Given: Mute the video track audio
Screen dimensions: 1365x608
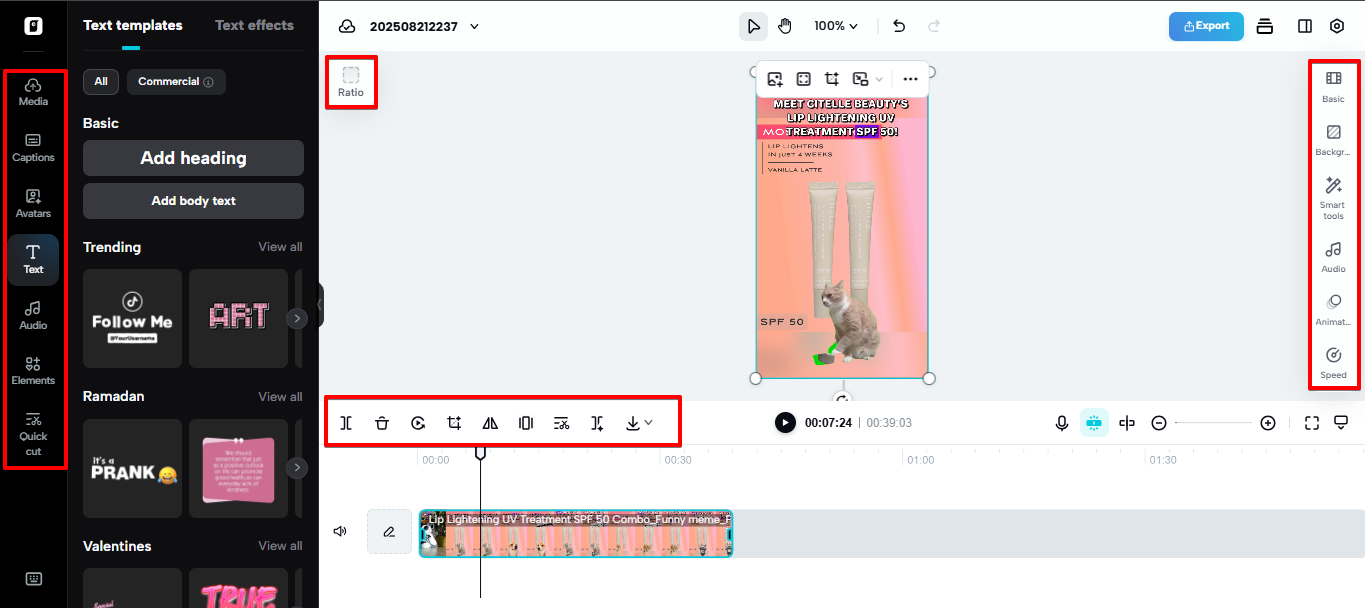Looking at the screenshot, I should click(340, 531).
